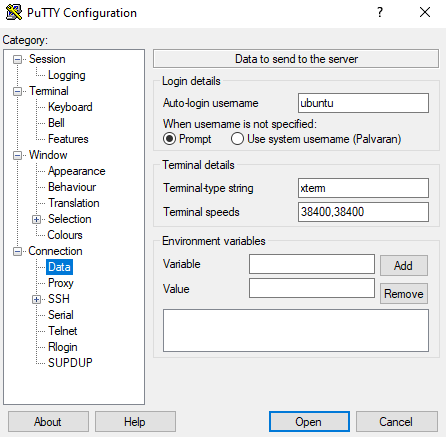The image size is (446, 437).
Task: Click the Terminal speeds input field
Action: [x=363, y=212]
